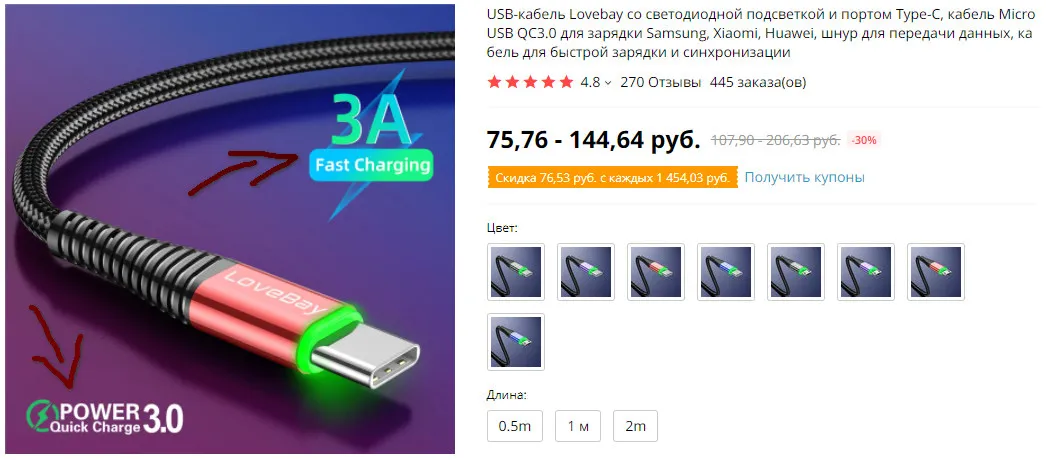This screenshot has height=460, width=1046.
Task: Select the 0.5m cable length
Action: point(515,426)
